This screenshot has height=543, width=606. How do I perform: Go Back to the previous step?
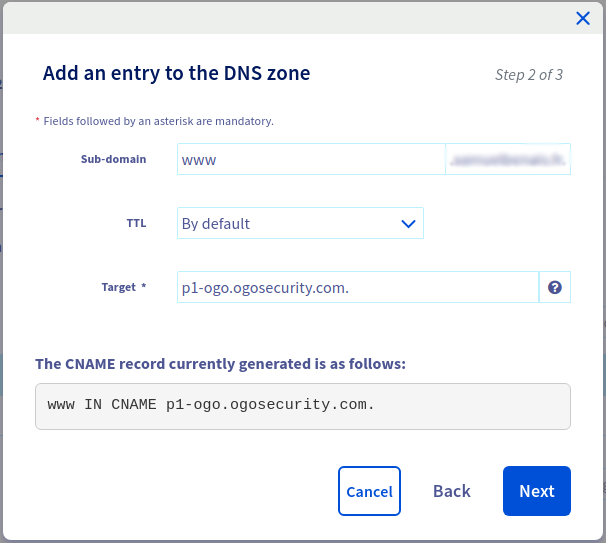[x=451, y=491]
